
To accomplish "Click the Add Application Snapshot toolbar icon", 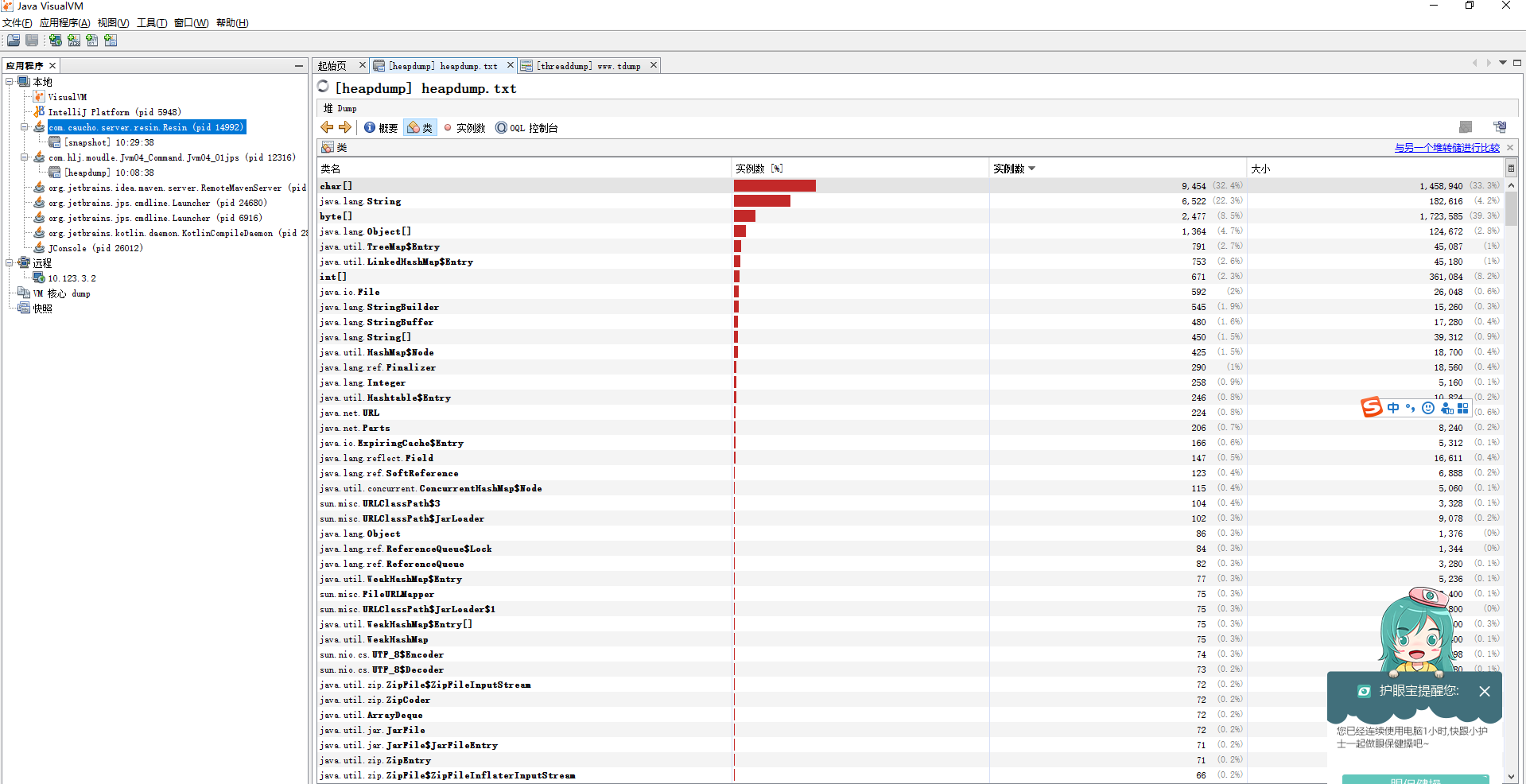I will [111, 41].
